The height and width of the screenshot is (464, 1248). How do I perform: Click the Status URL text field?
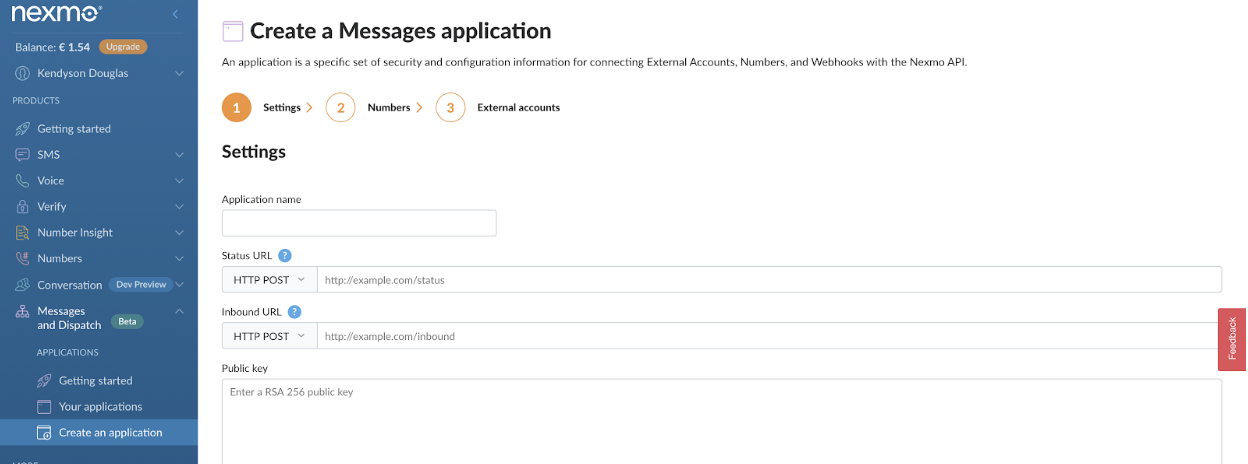769,280
